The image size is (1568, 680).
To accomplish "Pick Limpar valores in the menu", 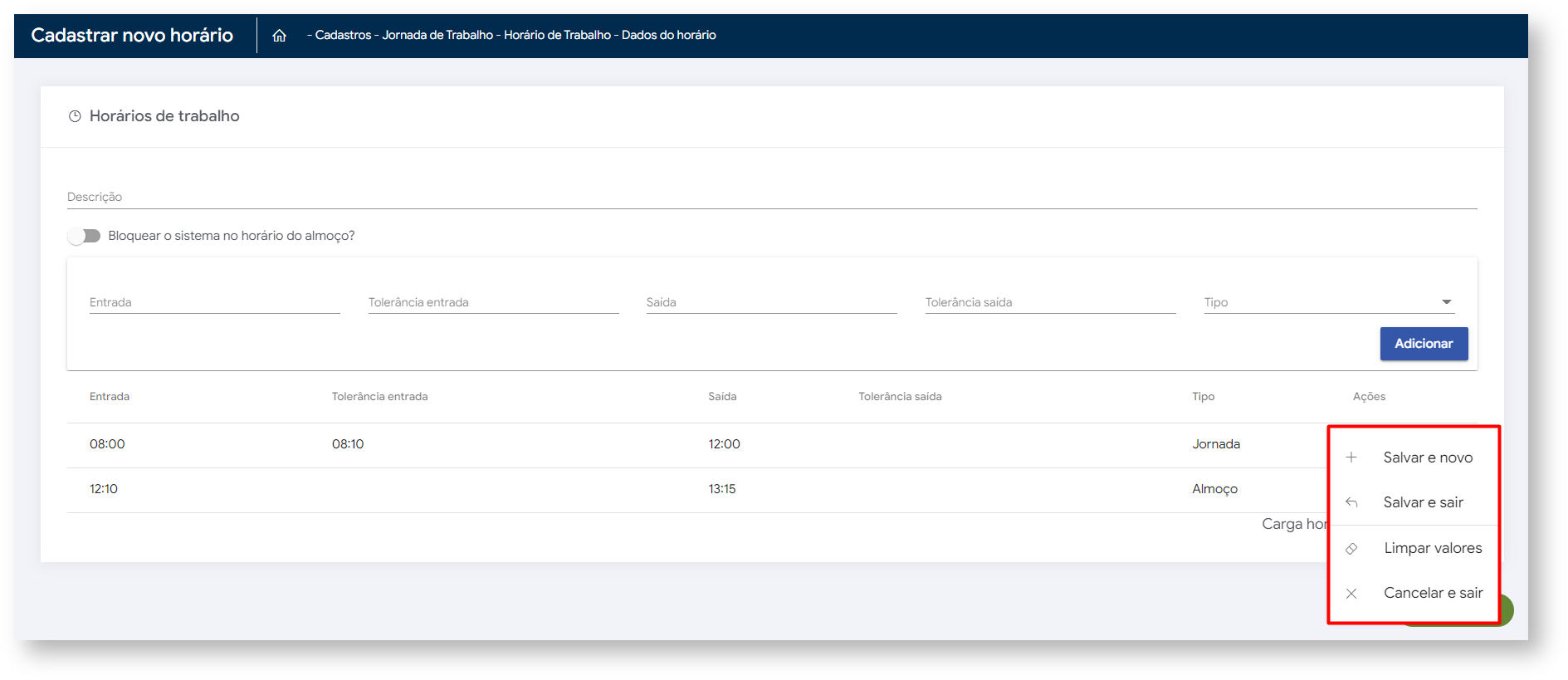I will click(1414, 548).
